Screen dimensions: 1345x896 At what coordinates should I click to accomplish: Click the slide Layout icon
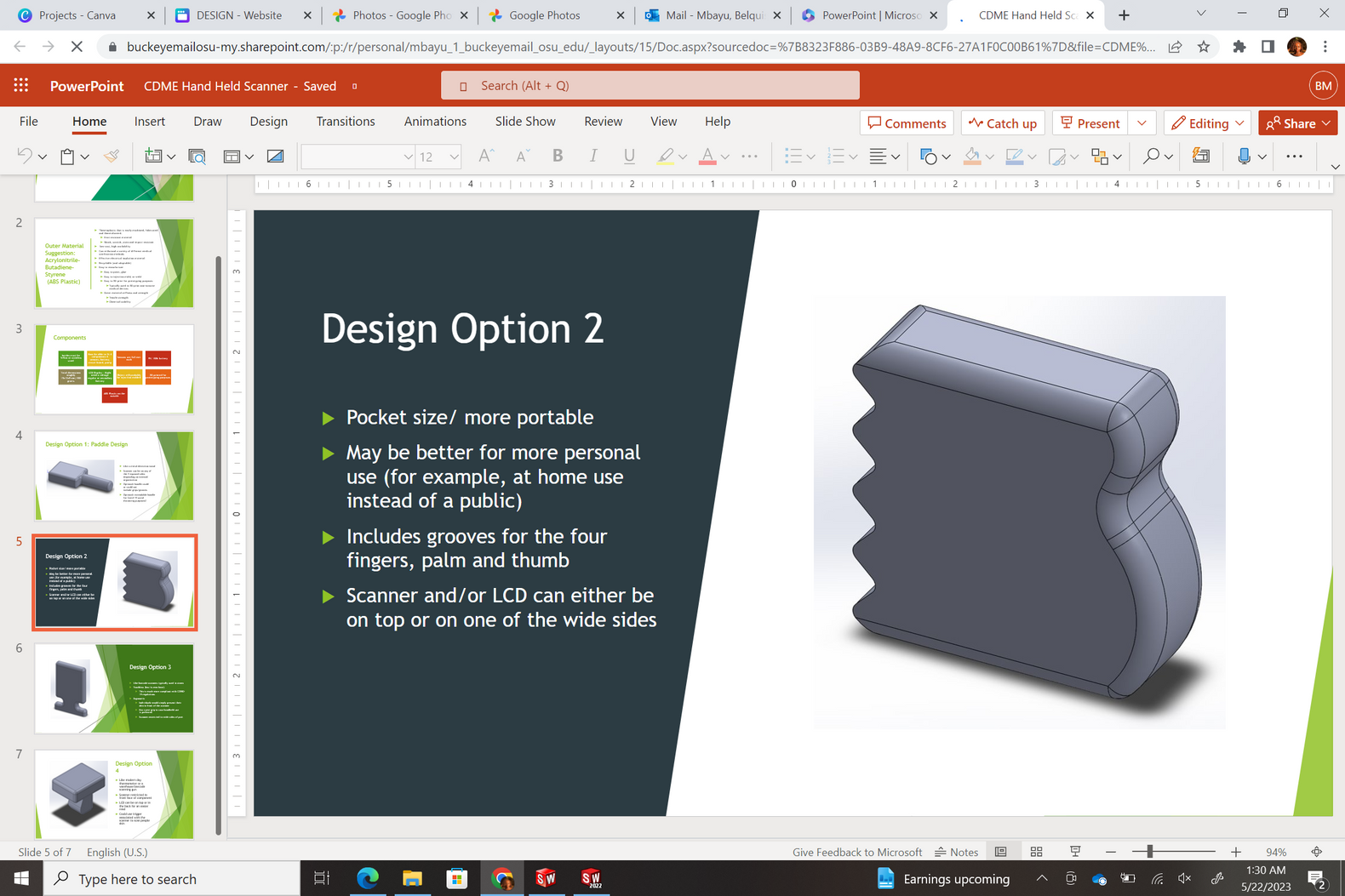232,157
